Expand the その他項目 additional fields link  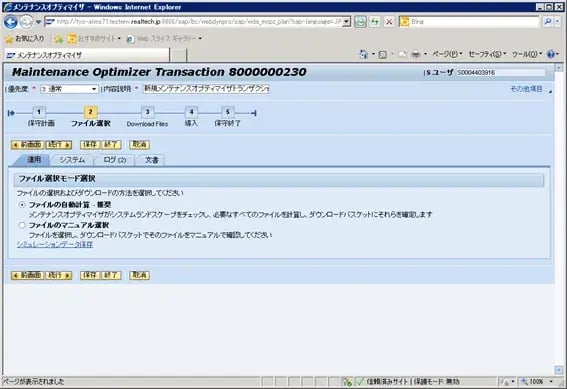pos(526,89)
